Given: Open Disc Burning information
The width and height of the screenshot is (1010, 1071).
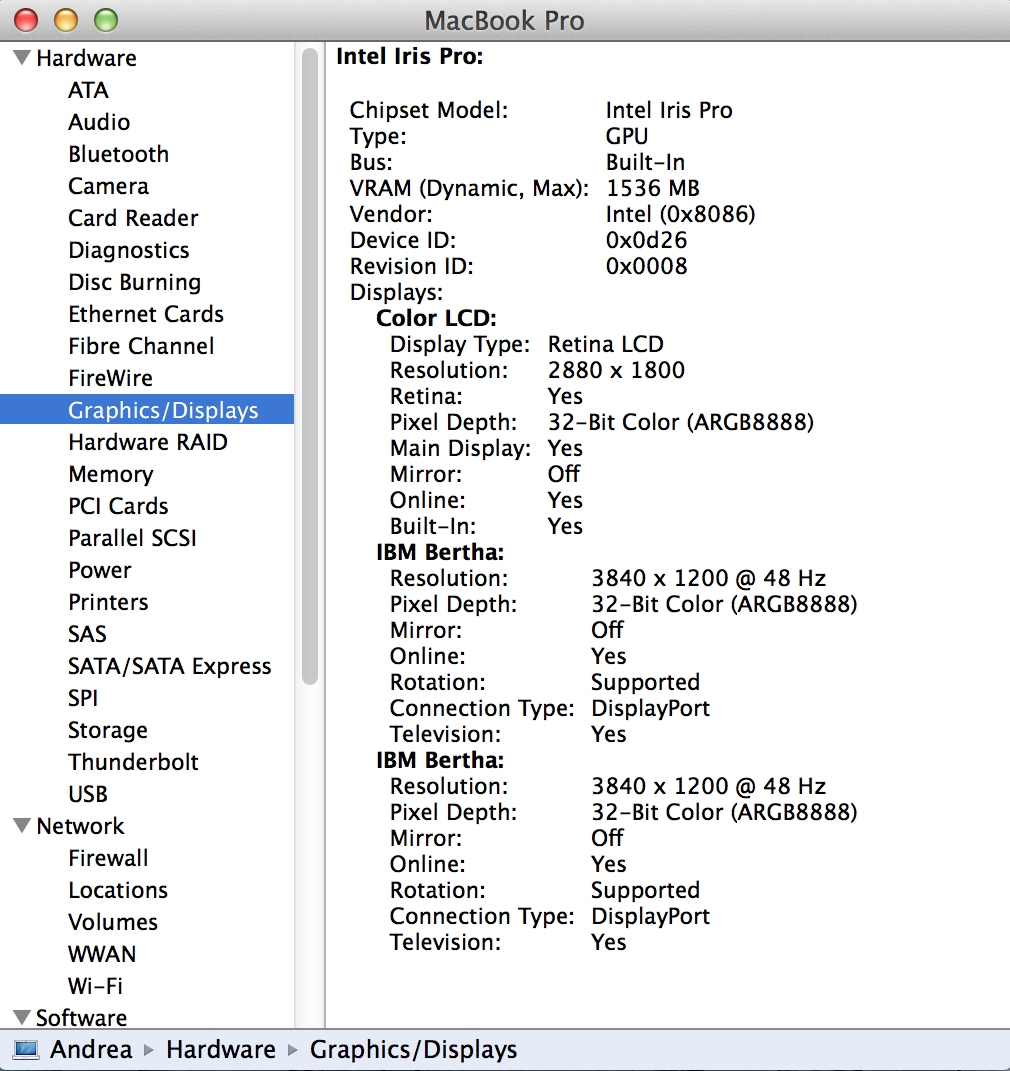Looking at the screenshot, I should [x=135, y=282].
